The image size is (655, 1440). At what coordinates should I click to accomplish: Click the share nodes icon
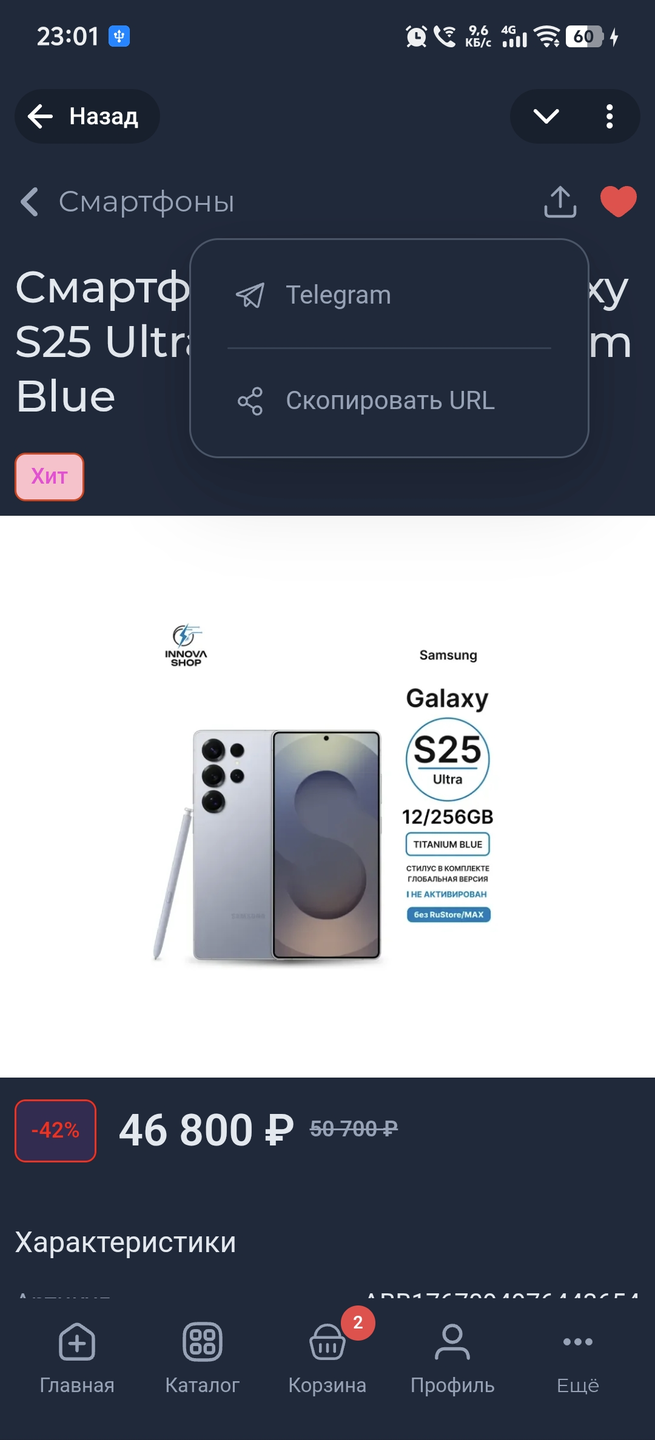point(250,402)
